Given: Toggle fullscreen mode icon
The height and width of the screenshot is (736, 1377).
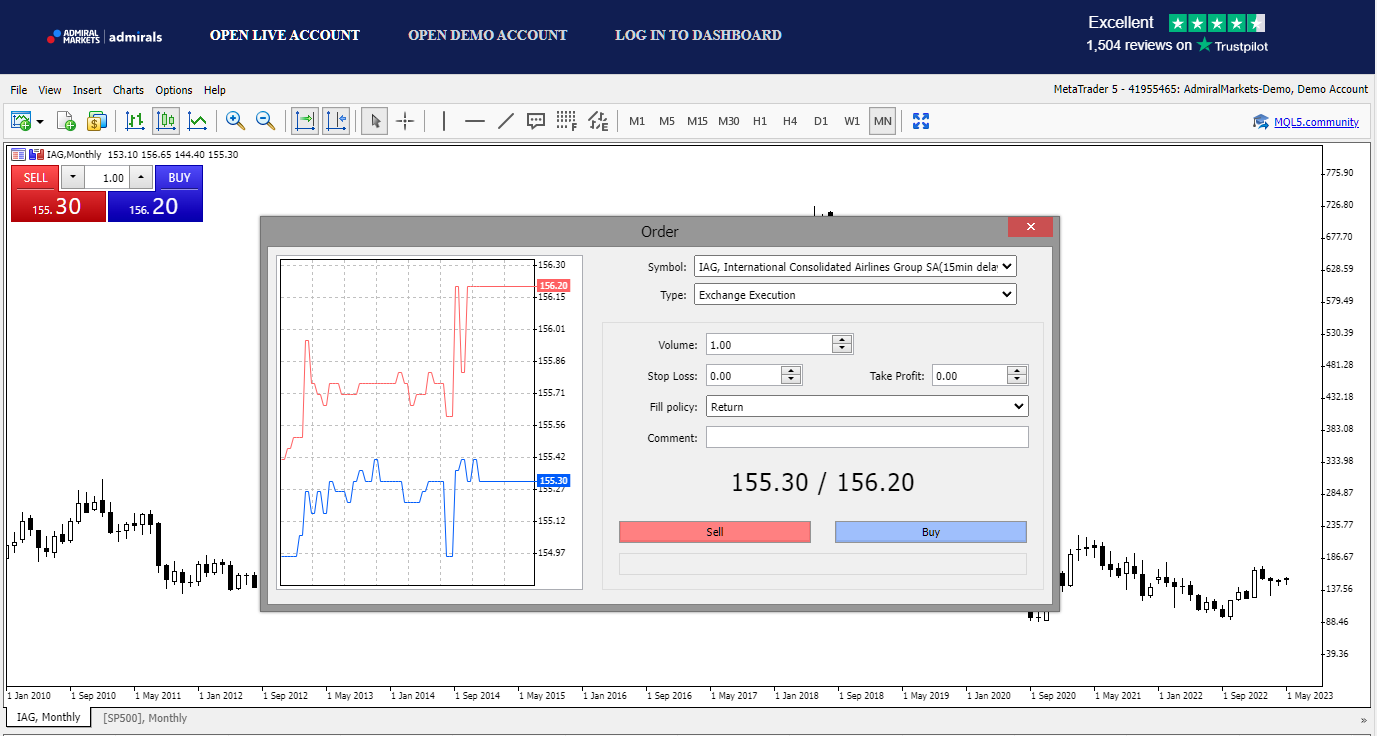Looking at the screenshot, I should coord(921,121).
